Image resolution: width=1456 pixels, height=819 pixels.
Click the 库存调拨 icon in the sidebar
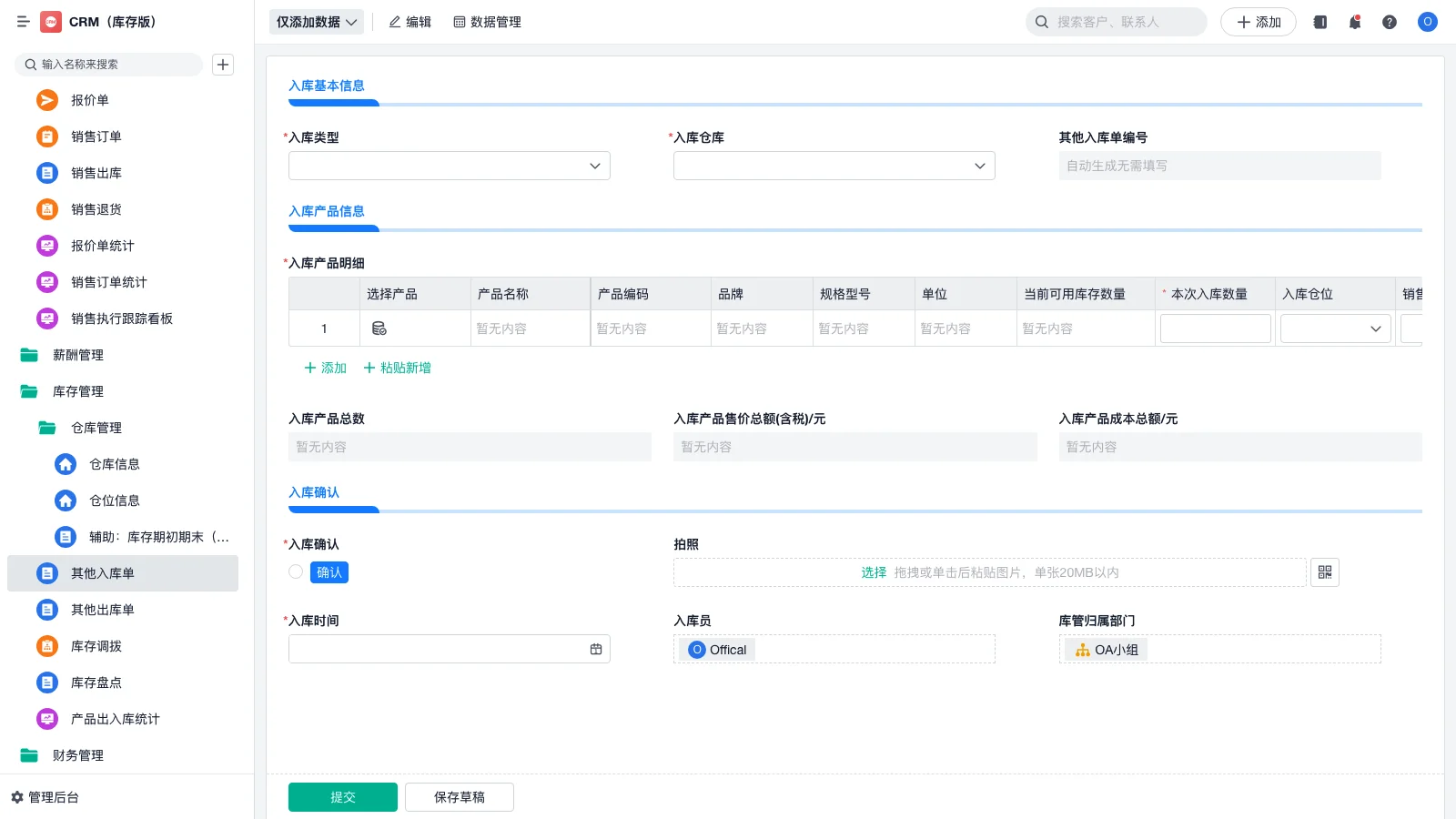(x=46, y=646)
